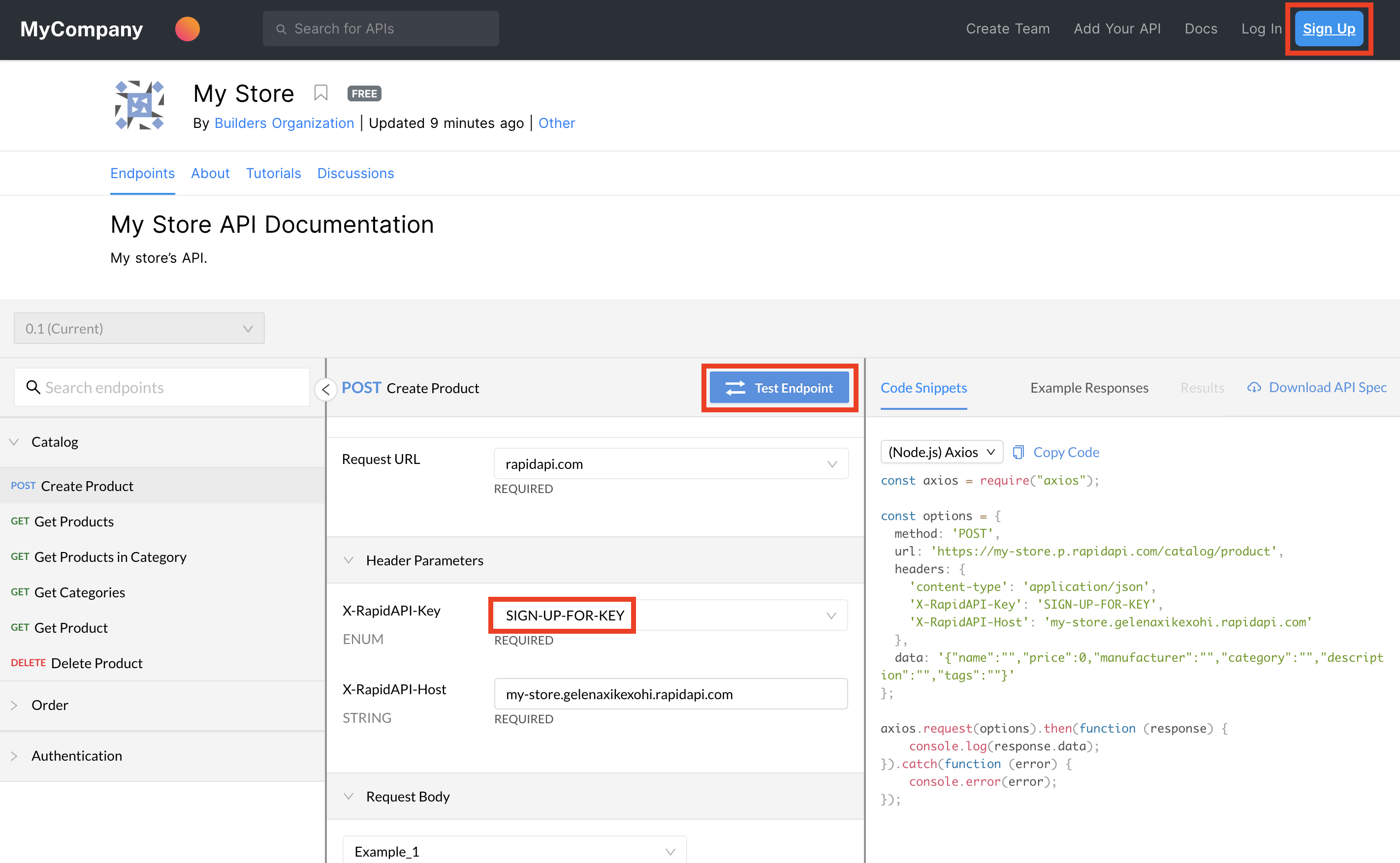The height and width of the screenshot is (863, 1400).
Task: Click Download API Spec link
Action: [1328, 388]
